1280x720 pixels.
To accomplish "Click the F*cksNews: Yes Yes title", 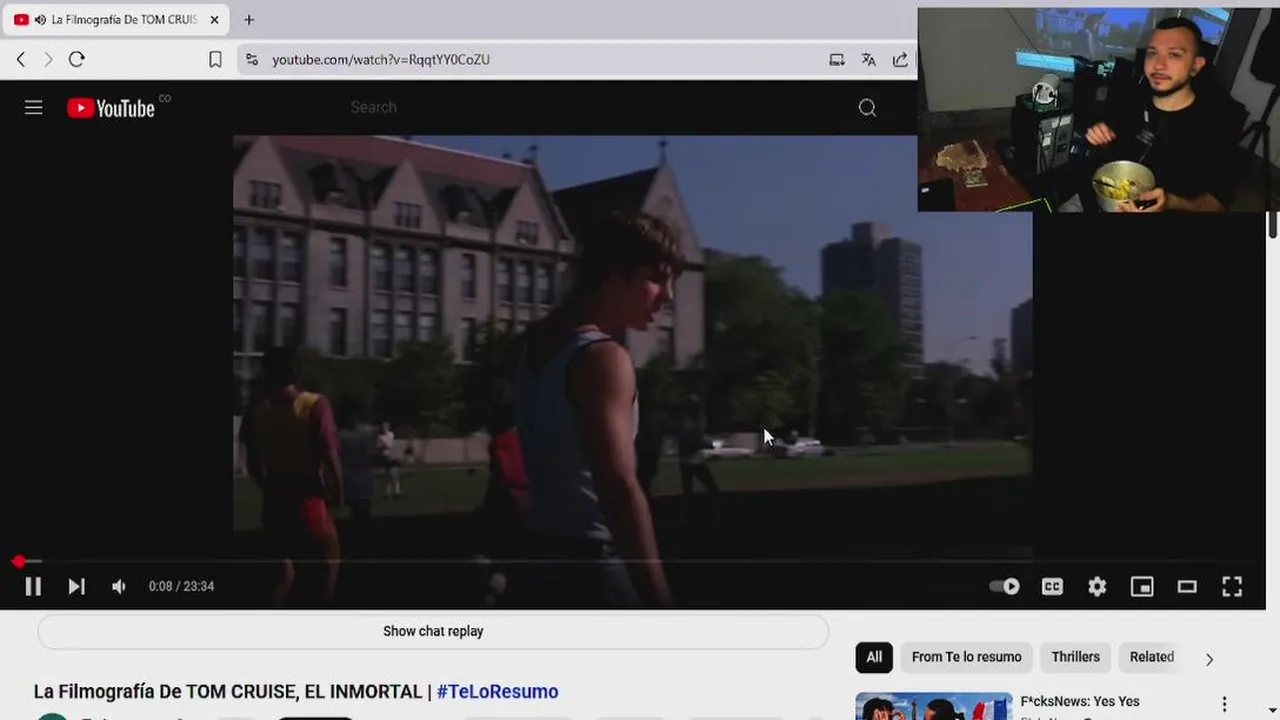I will click(1080, 701).
